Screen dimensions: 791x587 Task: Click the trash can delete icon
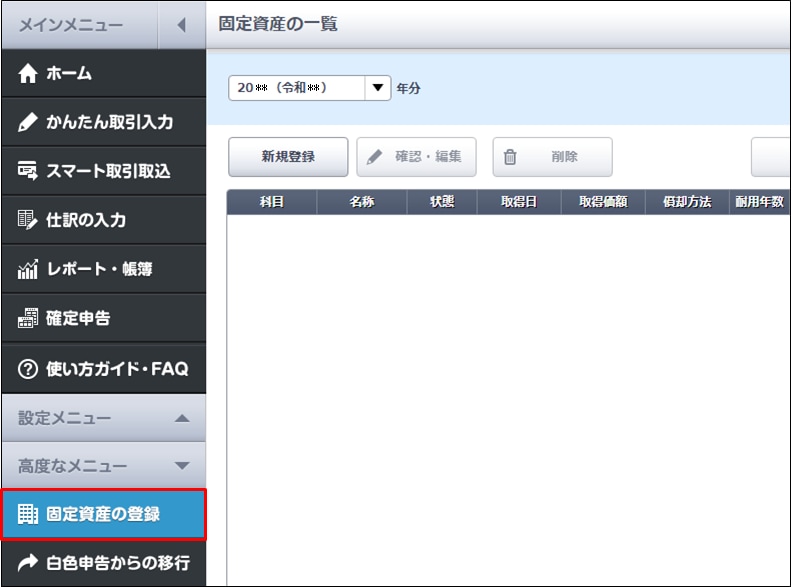click(x=510, y=157)
